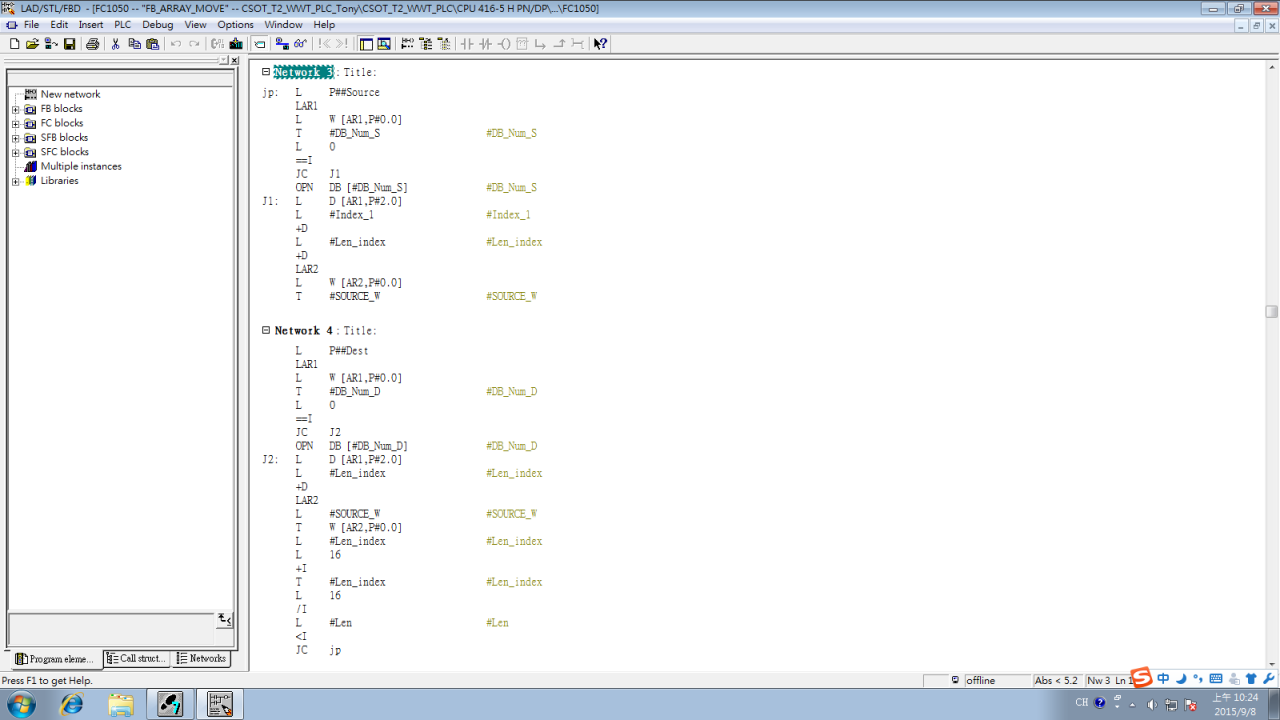Toggle the Chinese input mode icon
Image resolution: width=1280 pixels, height=720 pixels.
pyautogui.click(x=1163, y=679)
